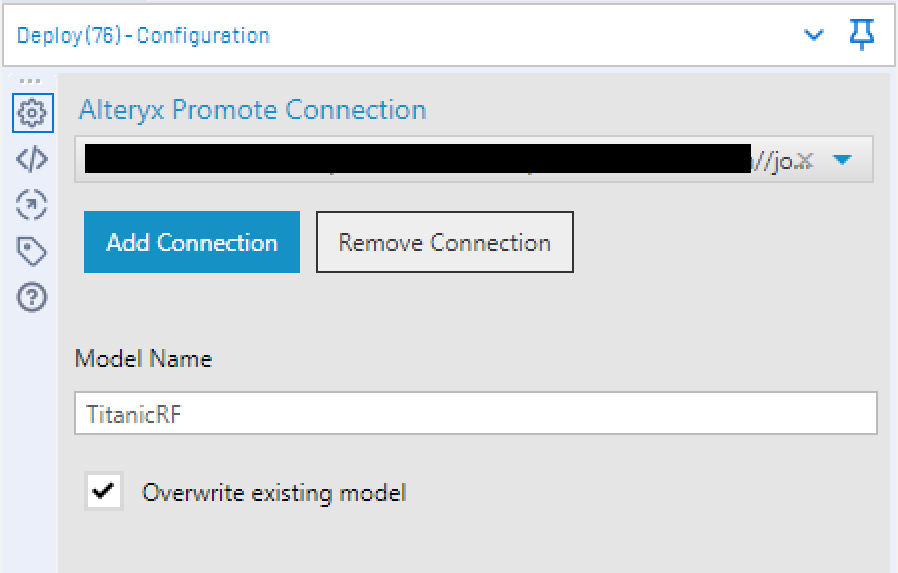898x573 pixels.
Task: Click the Model Name label
Action: (x=144, y=359)
